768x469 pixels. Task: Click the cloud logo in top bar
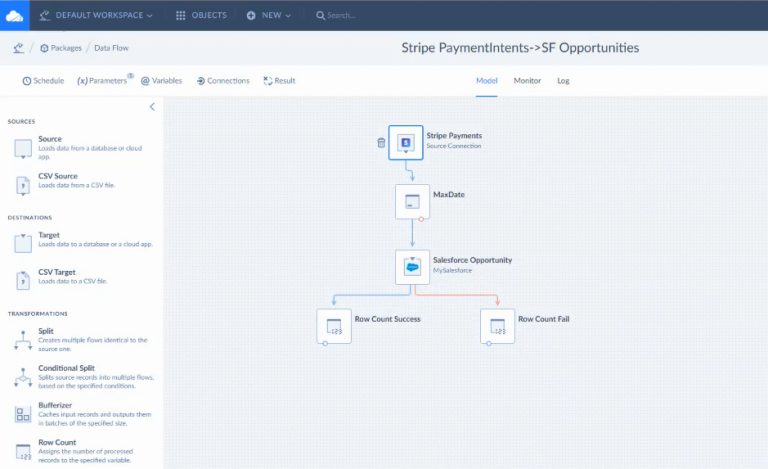pyautogui.click(x=14, y=15)
